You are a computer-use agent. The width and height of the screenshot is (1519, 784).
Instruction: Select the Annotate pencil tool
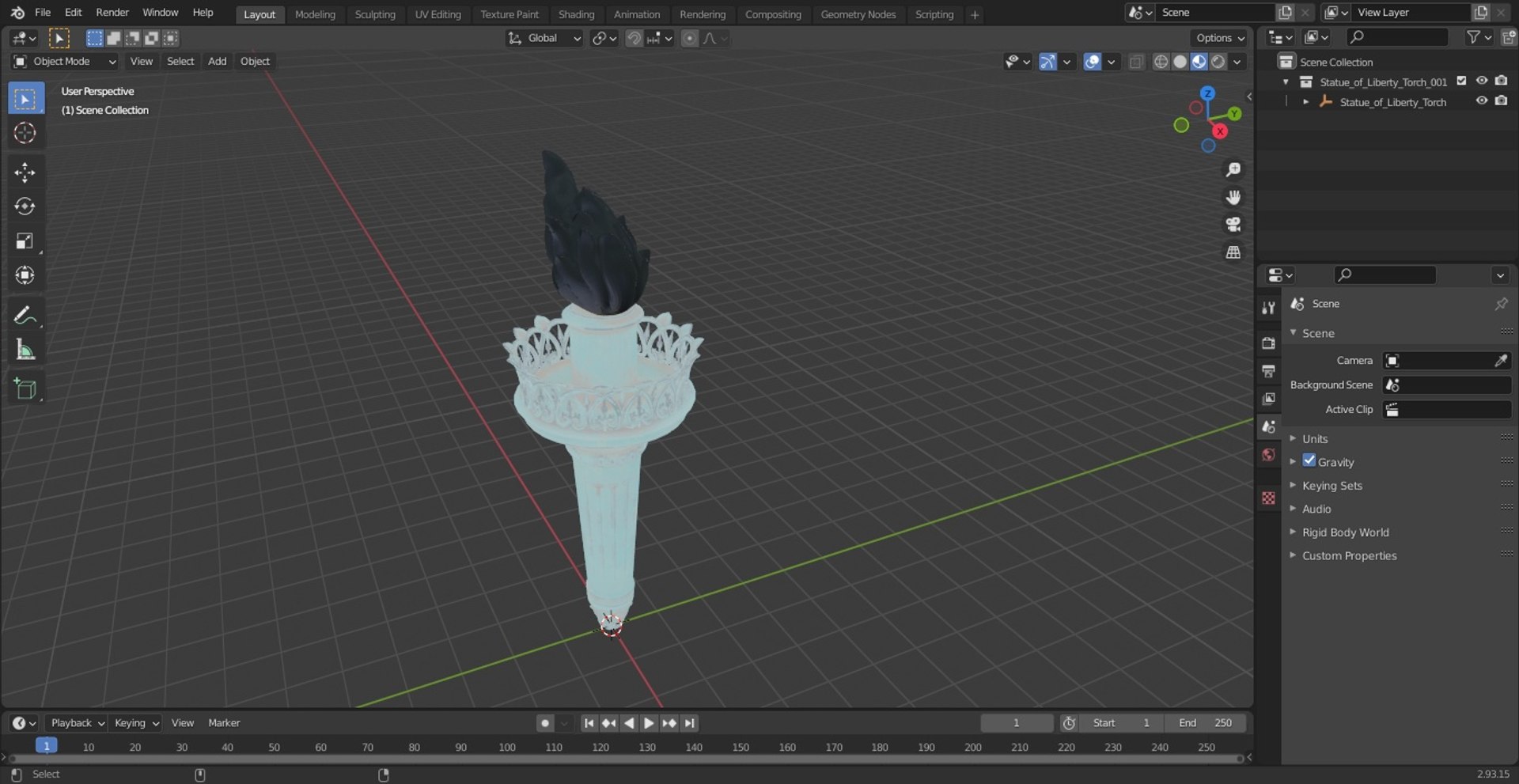click(25, 316)
